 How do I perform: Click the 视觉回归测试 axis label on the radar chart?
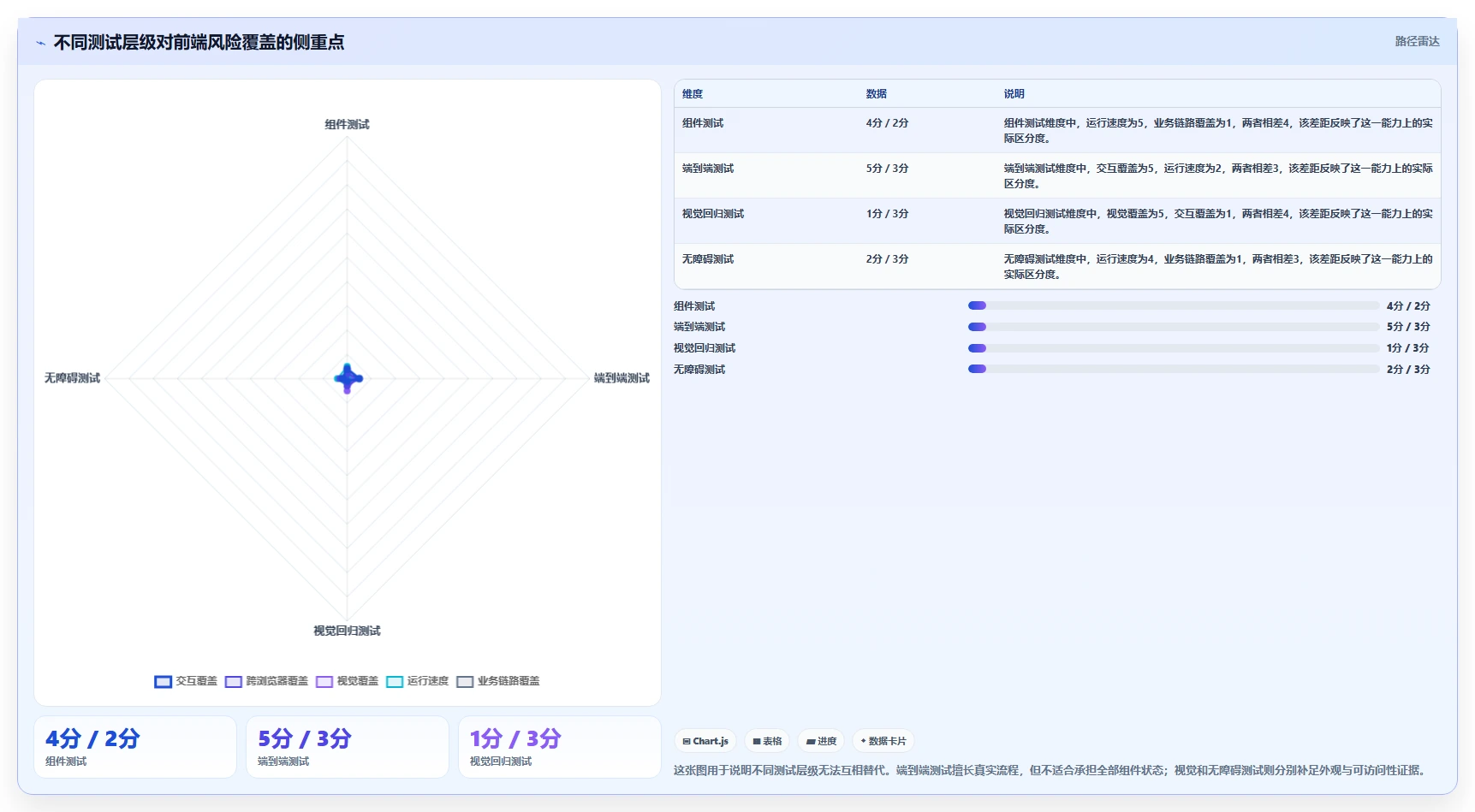point(347,631)
